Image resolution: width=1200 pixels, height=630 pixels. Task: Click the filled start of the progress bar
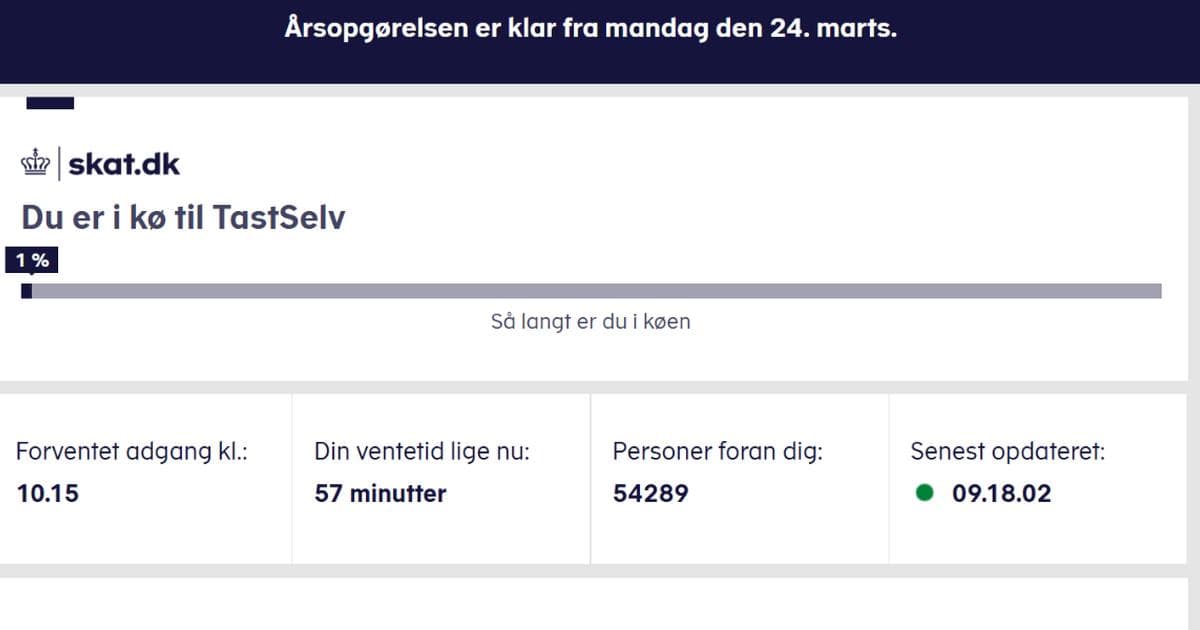point(27,291)
